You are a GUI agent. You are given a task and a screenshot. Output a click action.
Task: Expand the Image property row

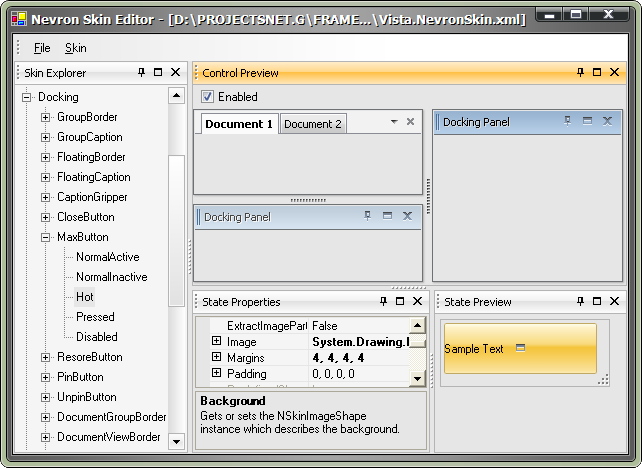pyautogui.click(x=216, y=341)
